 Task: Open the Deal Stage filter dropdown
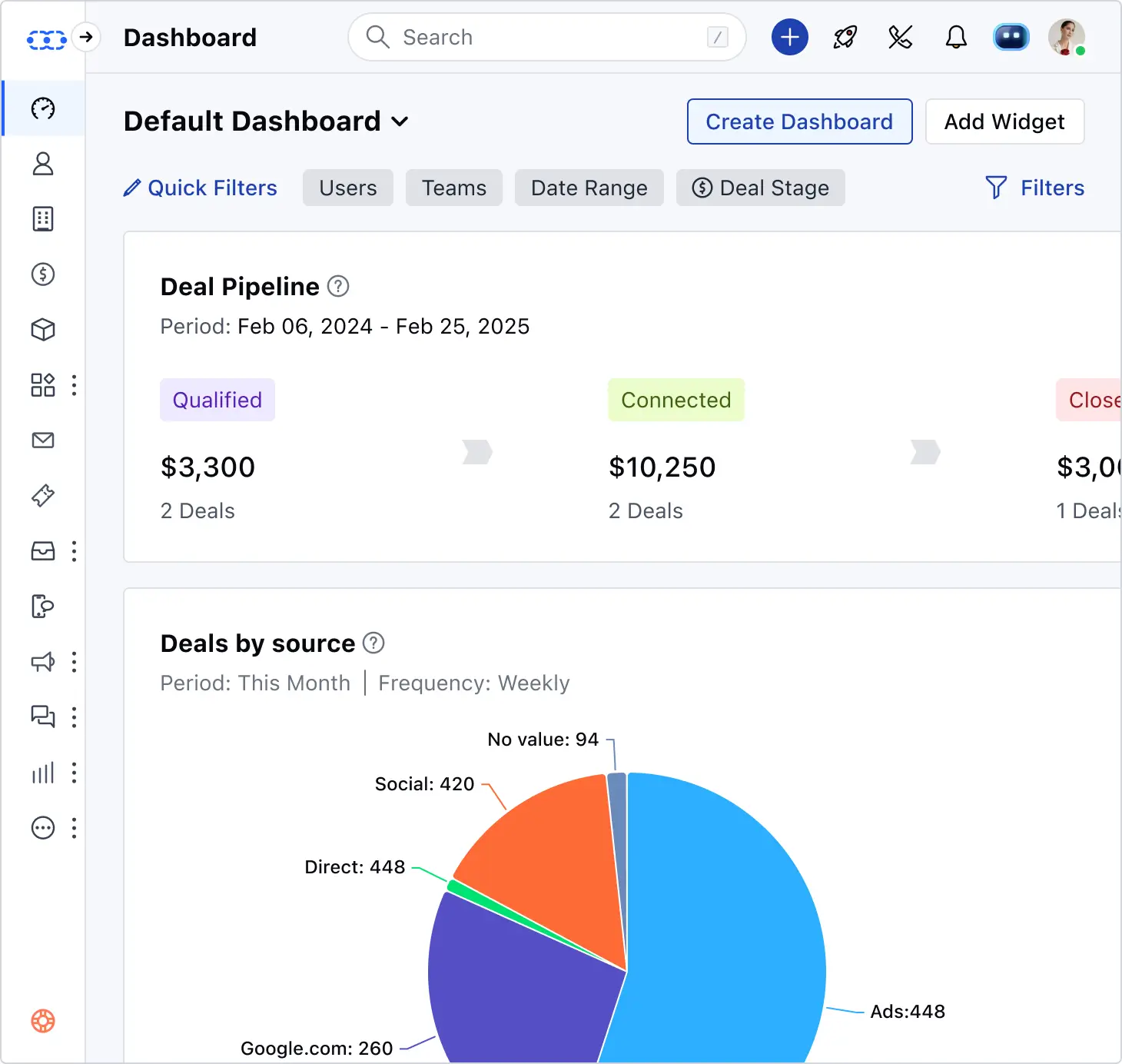(760, 188)
